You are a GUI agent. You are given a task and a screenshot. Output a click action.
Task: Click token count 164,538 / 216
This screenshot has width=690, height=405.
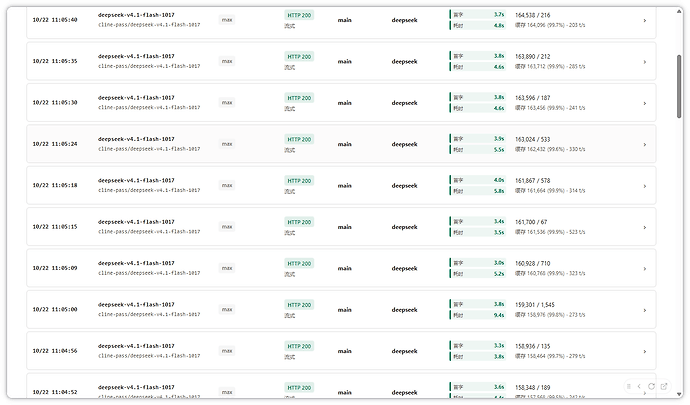click(x=532, y=15)
